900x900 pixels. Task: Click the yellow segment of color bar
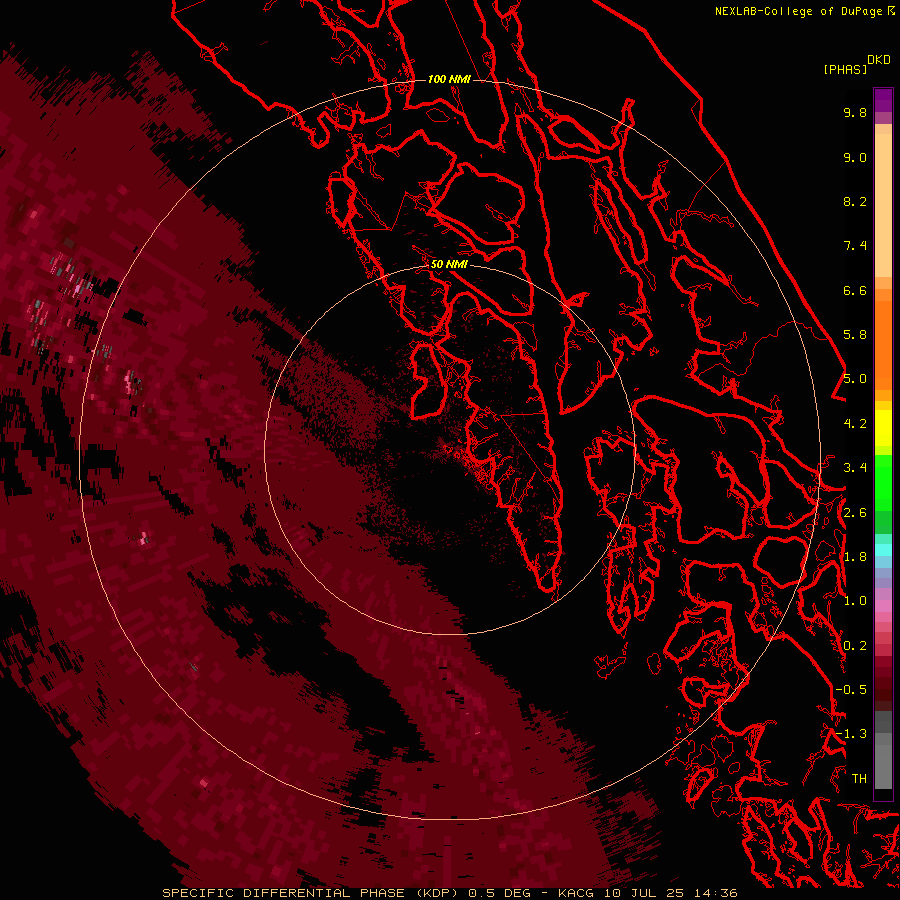(x=883, y=428)
